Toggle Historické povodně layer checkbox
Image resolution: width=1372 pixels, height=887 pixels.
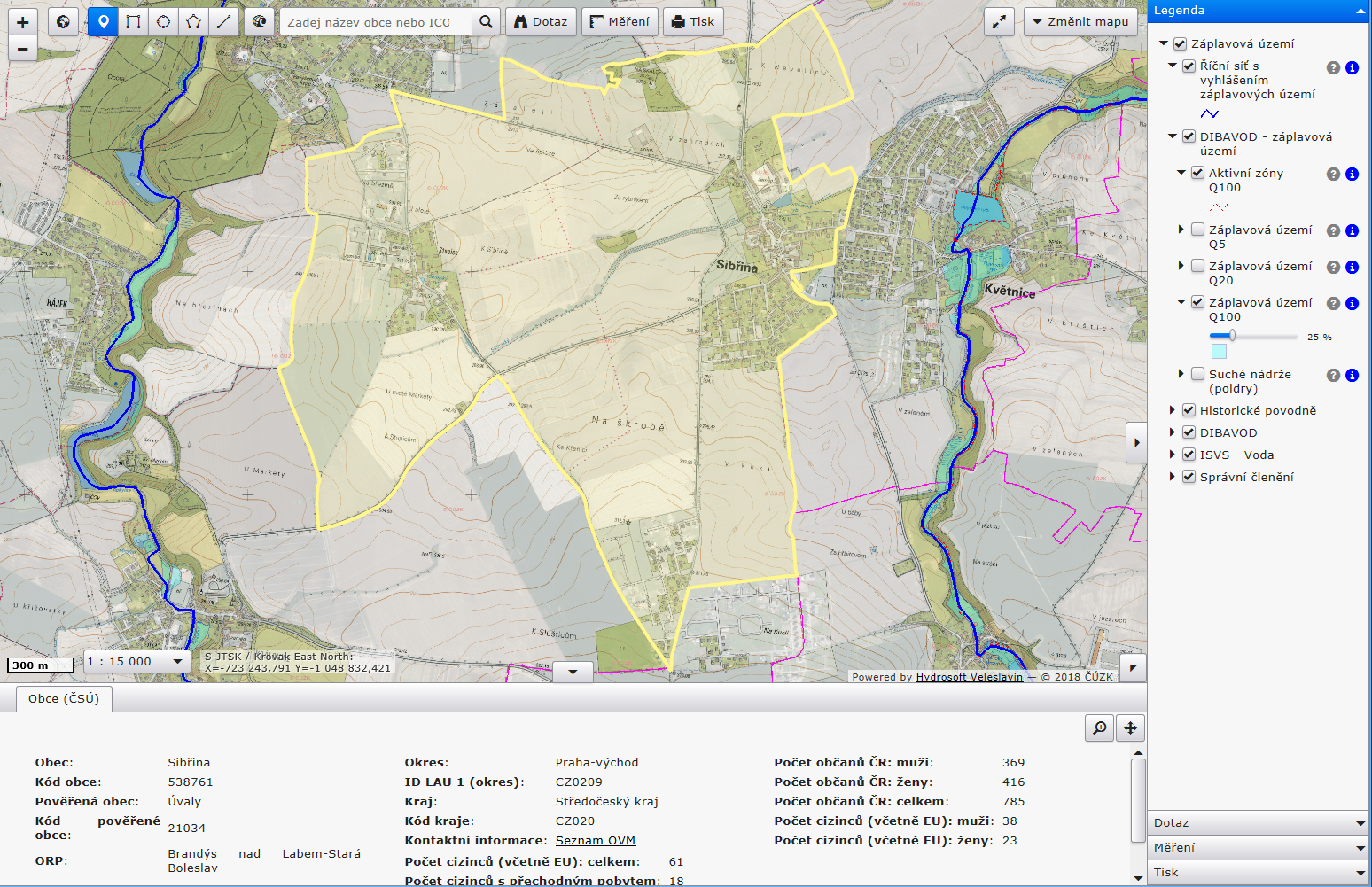point(1189,410)
